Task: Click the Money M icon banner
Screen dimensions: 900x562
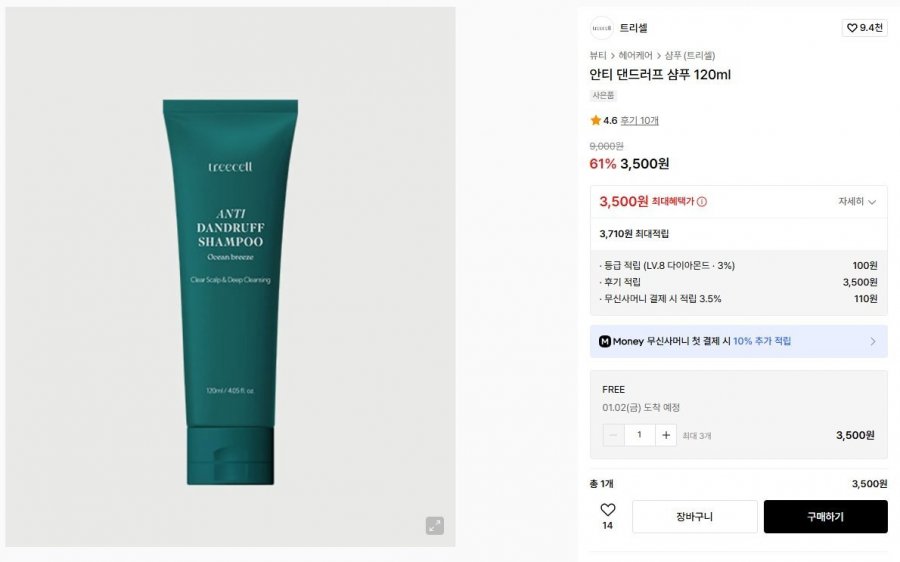Action: pos(604,341)
